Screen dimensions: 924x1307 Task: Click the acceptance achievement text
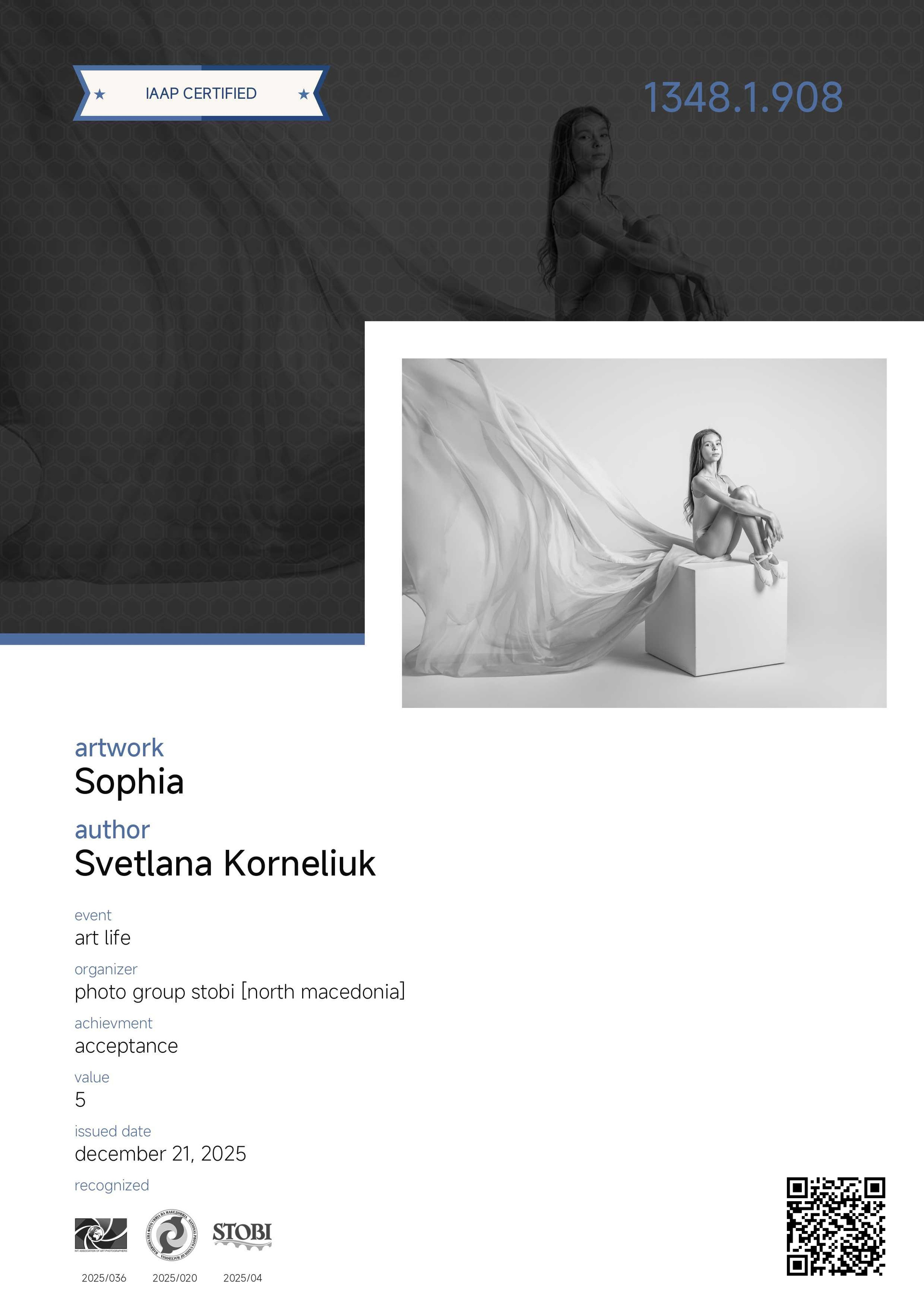coord(127,1046)
